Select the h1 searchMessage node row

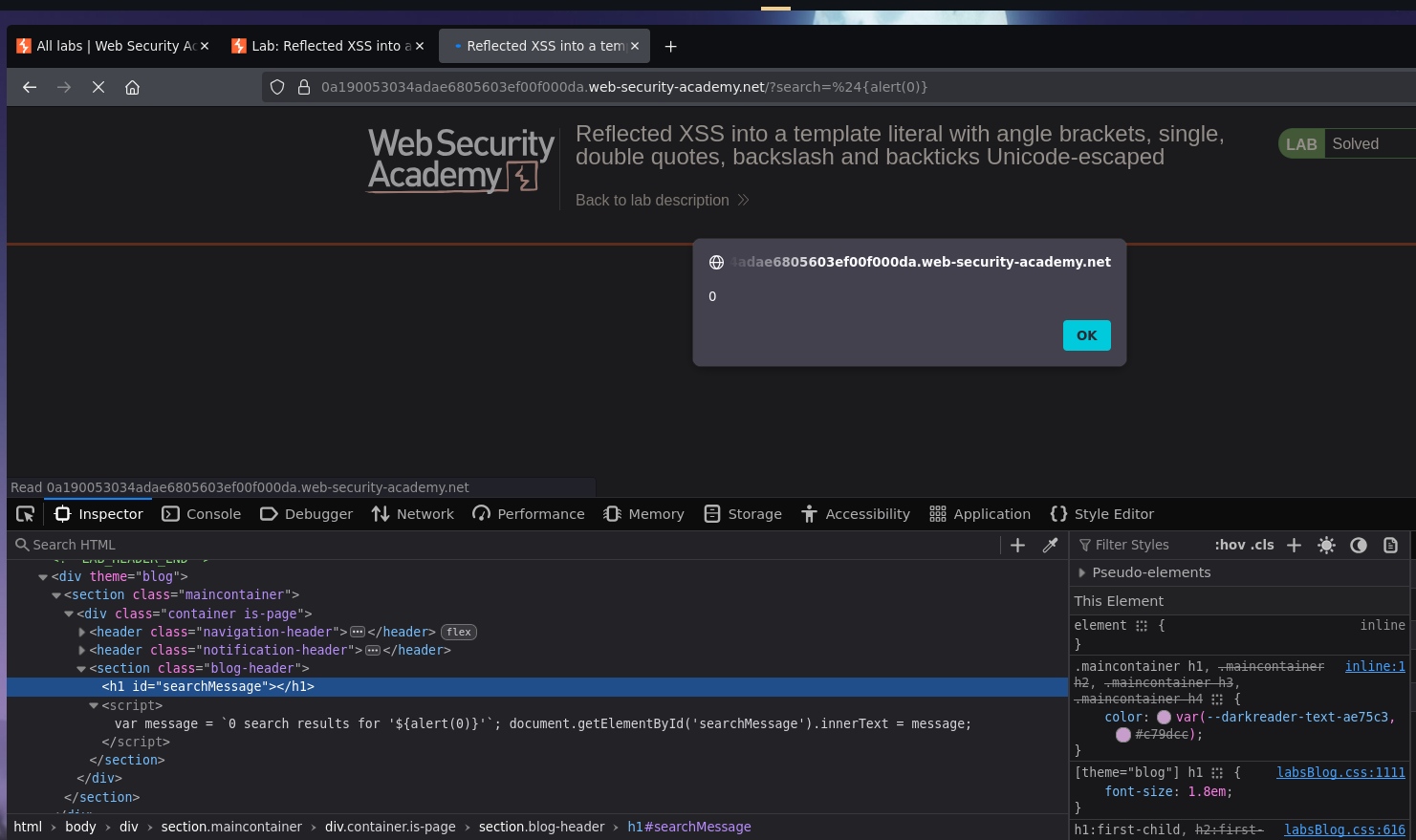(x=536, y=687)
